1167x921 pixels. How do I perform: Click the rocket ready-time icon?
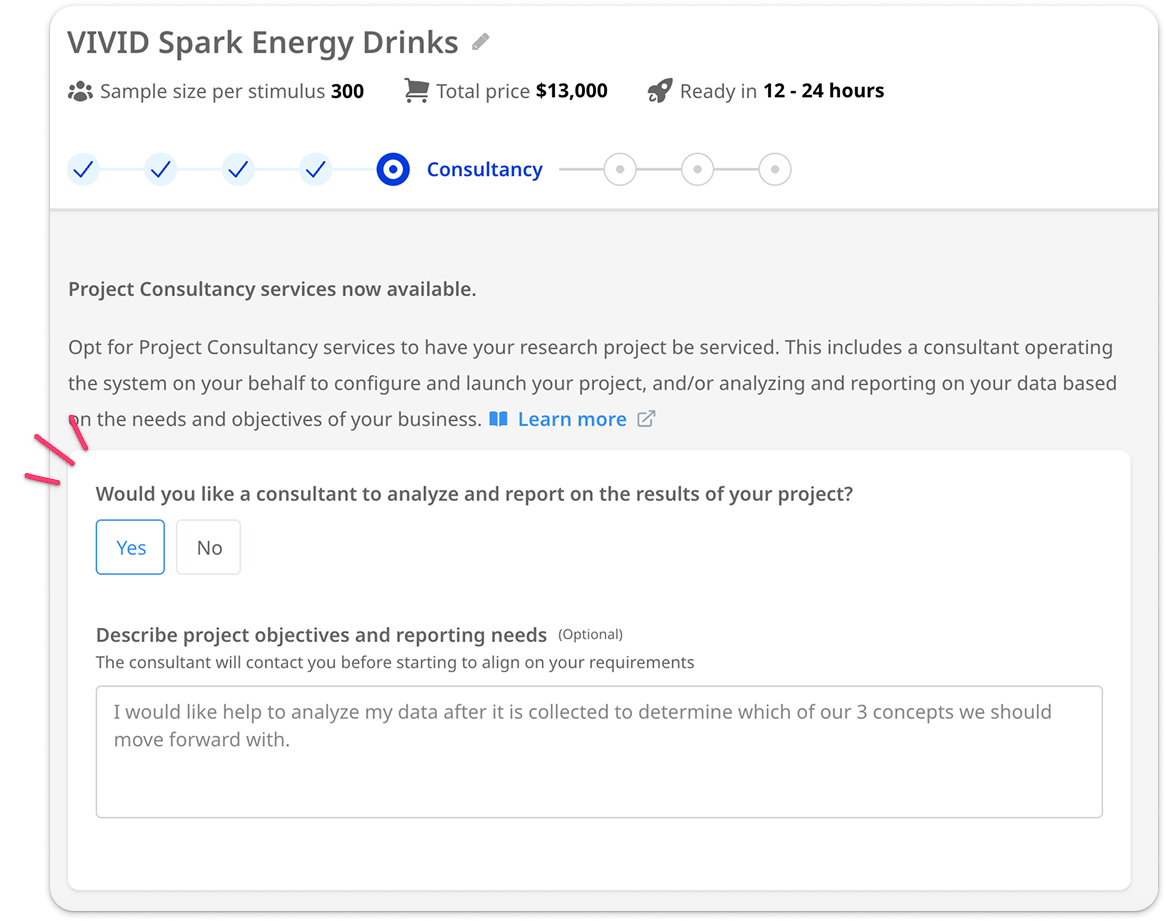coord(660,91)
